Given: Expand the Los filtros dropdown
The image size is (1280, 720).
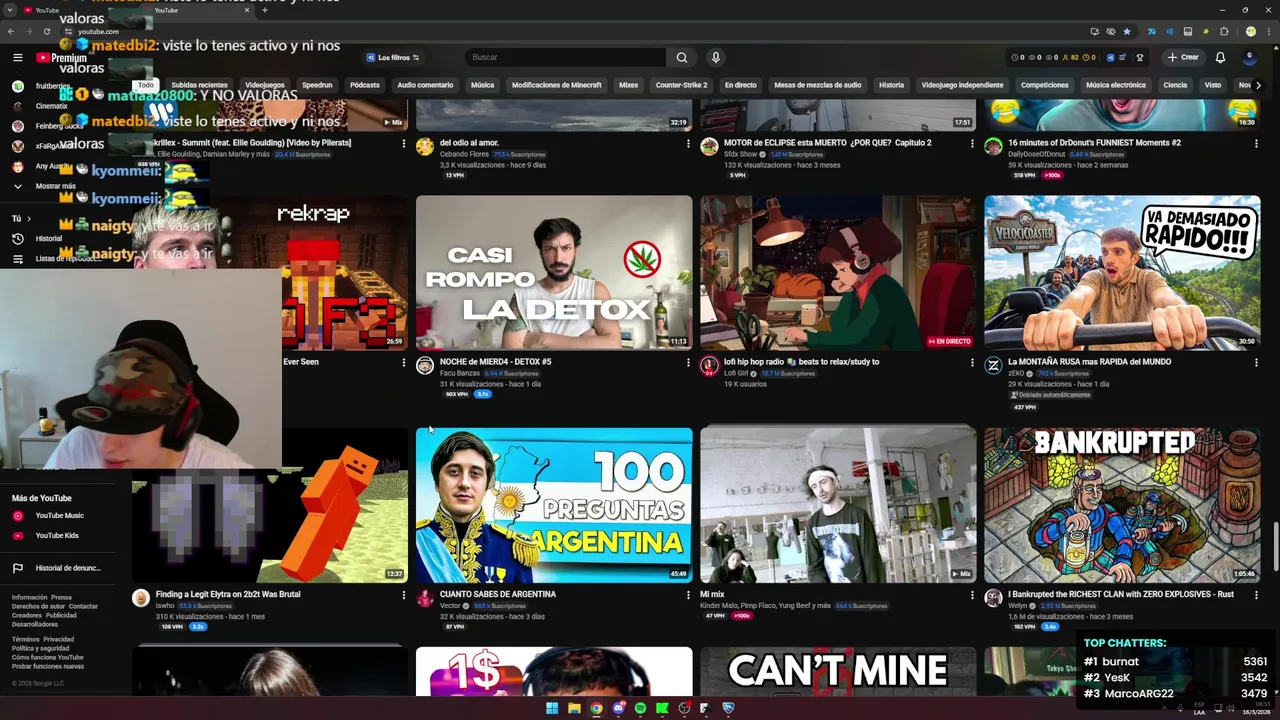Looking at the screenshot, I should click(x=392, y=57).
